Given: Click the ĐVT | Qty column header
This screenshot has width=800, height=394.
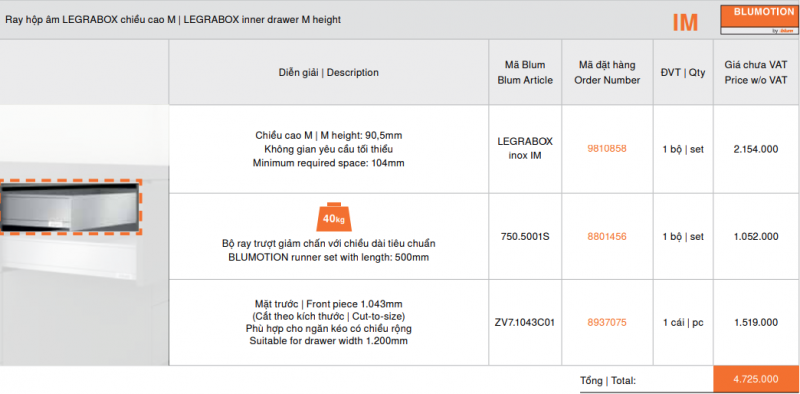Looking at the screenshot, I should 683,72.
